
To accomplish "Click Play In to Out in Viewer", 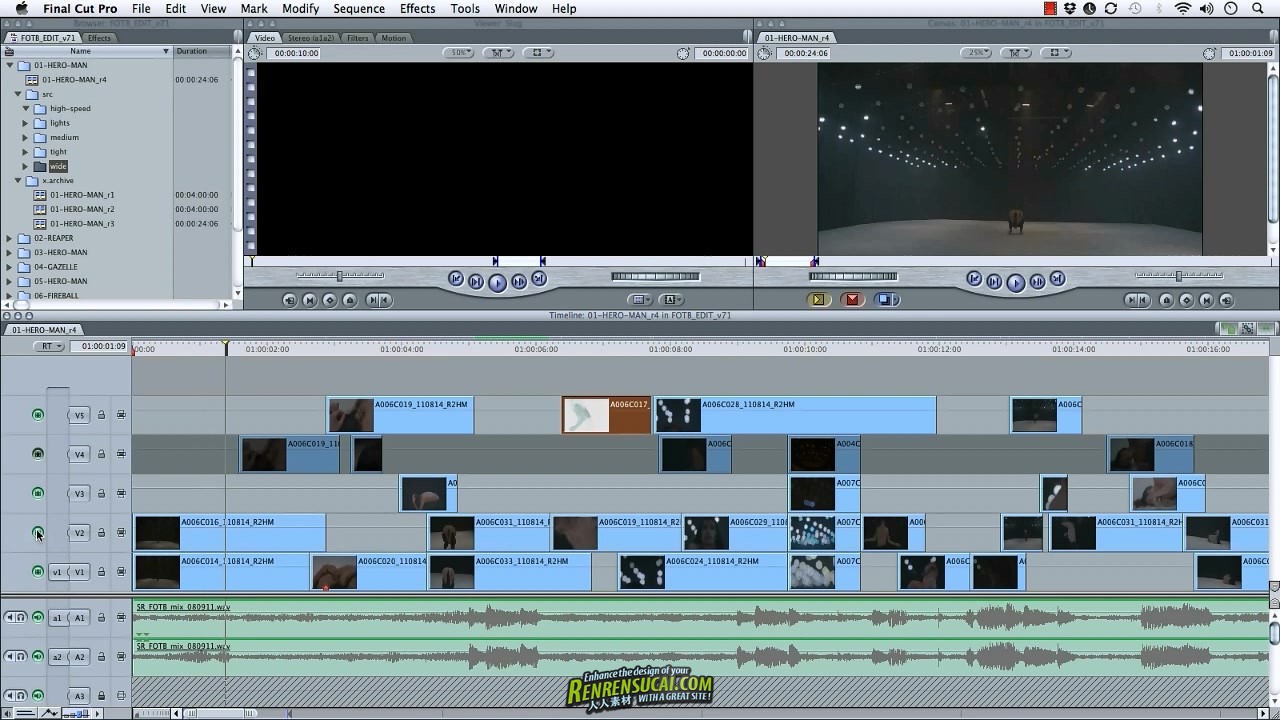I will 476,282.
